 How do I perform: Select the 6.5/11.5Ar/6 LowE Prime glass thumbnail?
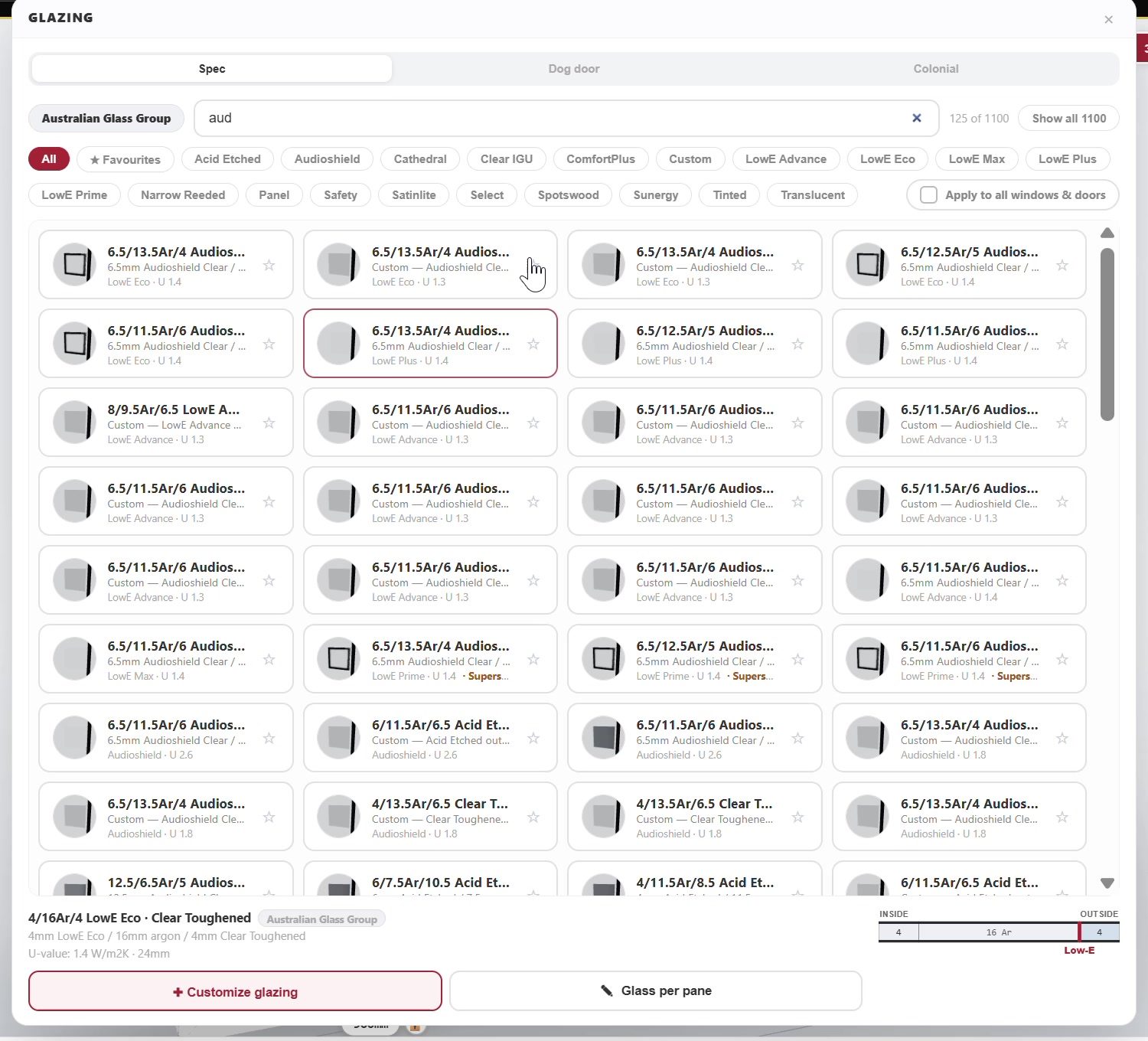pyautogui.click(x=867, y=658)
